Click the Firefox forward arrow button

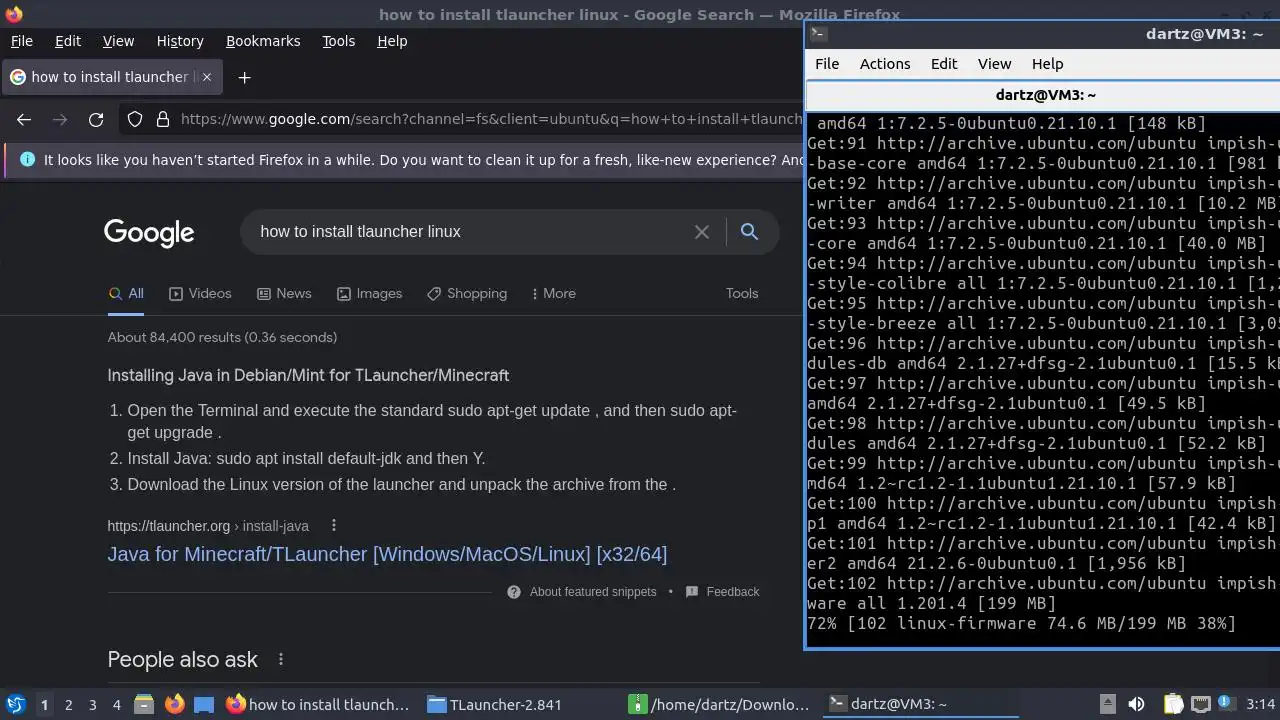coord(60,119)
